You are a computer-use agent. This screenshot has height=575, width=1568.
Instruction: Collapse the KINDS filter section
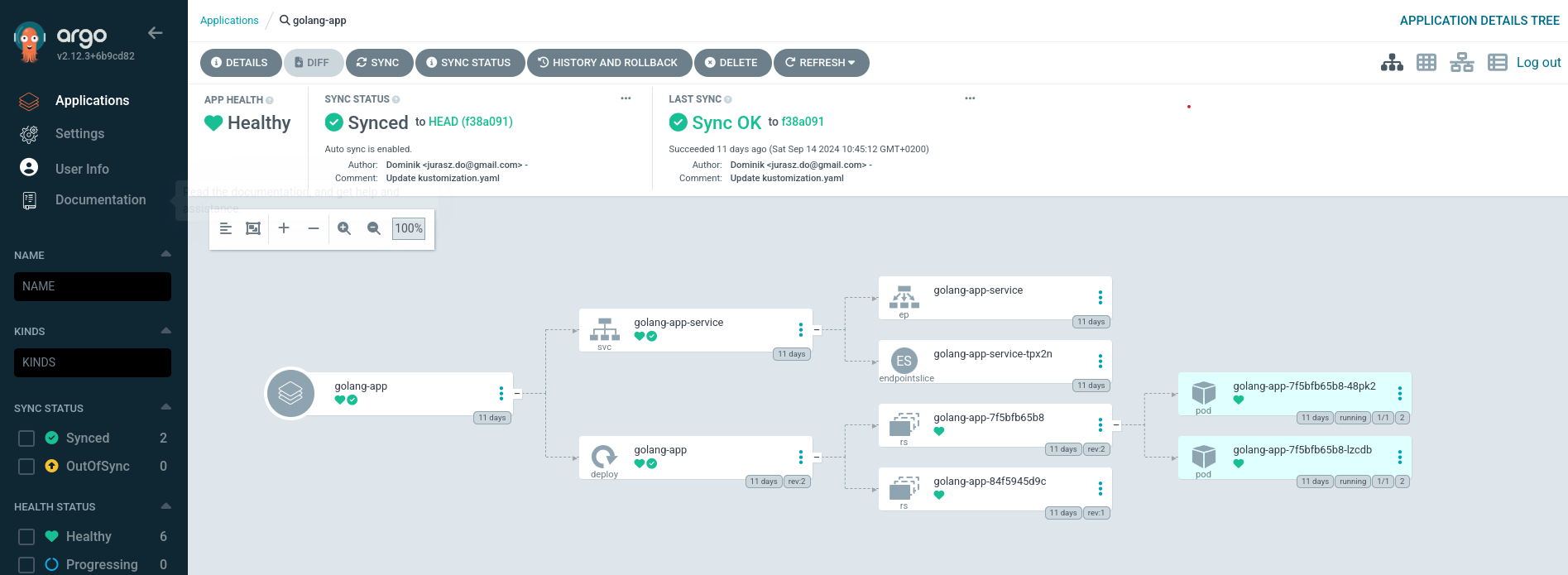click(165, 330)
